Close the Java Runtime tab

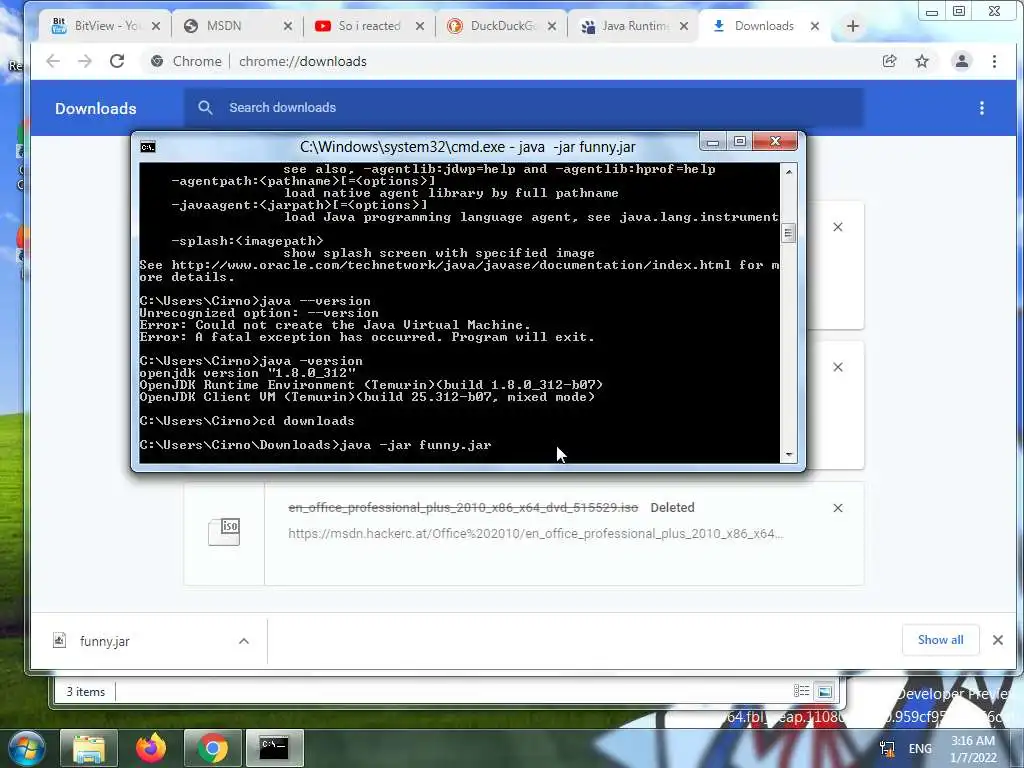pyautogui.click(x=684, y=26)
